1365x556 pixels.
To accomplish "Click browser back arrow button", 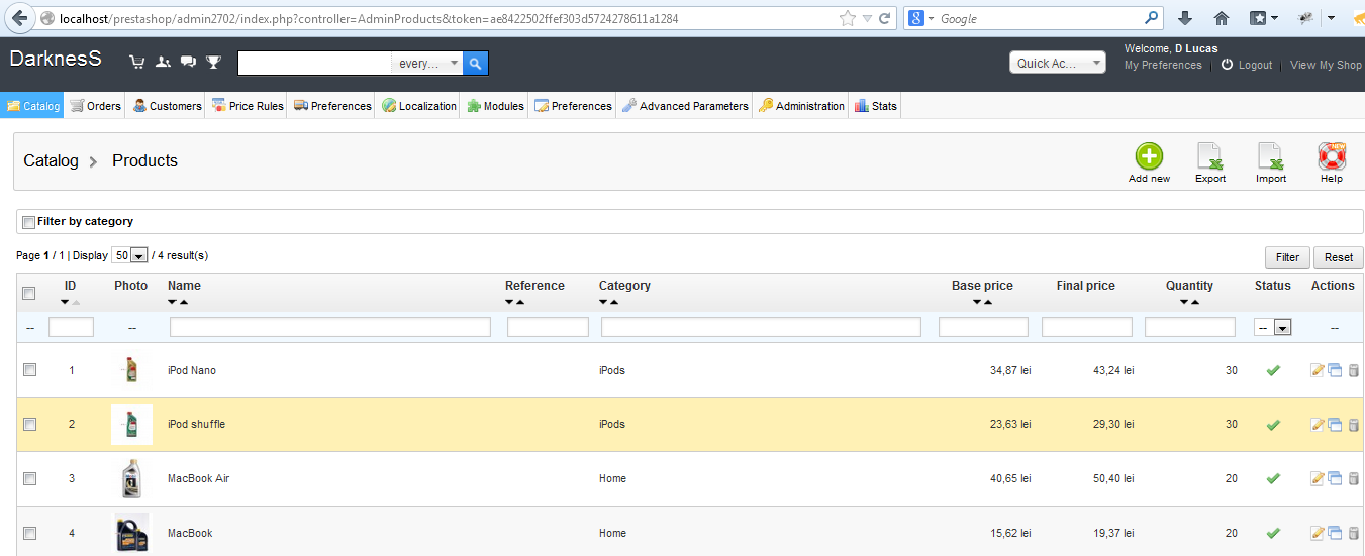I will (x=19, y=18).
